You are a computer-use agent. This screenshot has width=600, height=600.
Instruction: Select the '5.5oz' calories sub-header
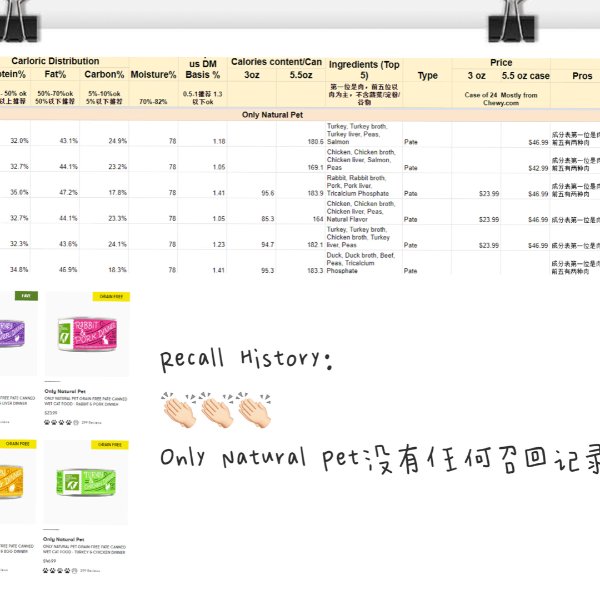(301, 75)
